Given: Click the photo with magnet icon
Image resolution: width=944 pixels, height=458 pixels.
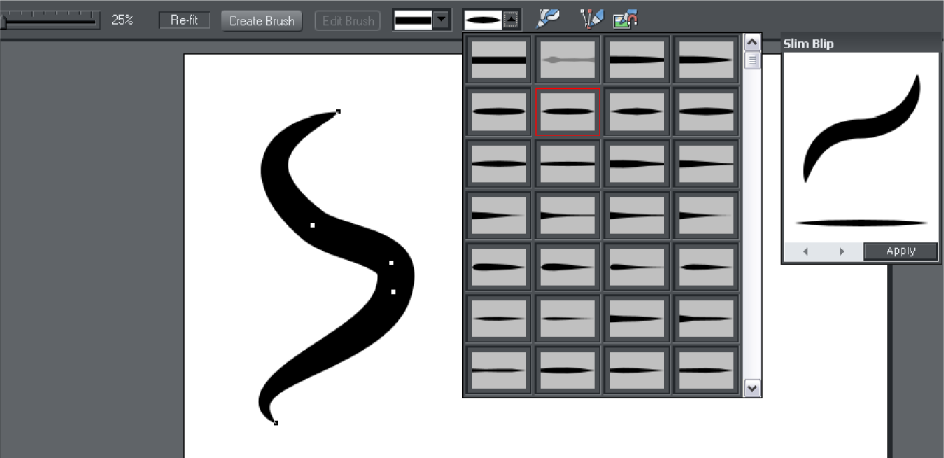Looking at the screenshot, I should (x=626, y=20).
